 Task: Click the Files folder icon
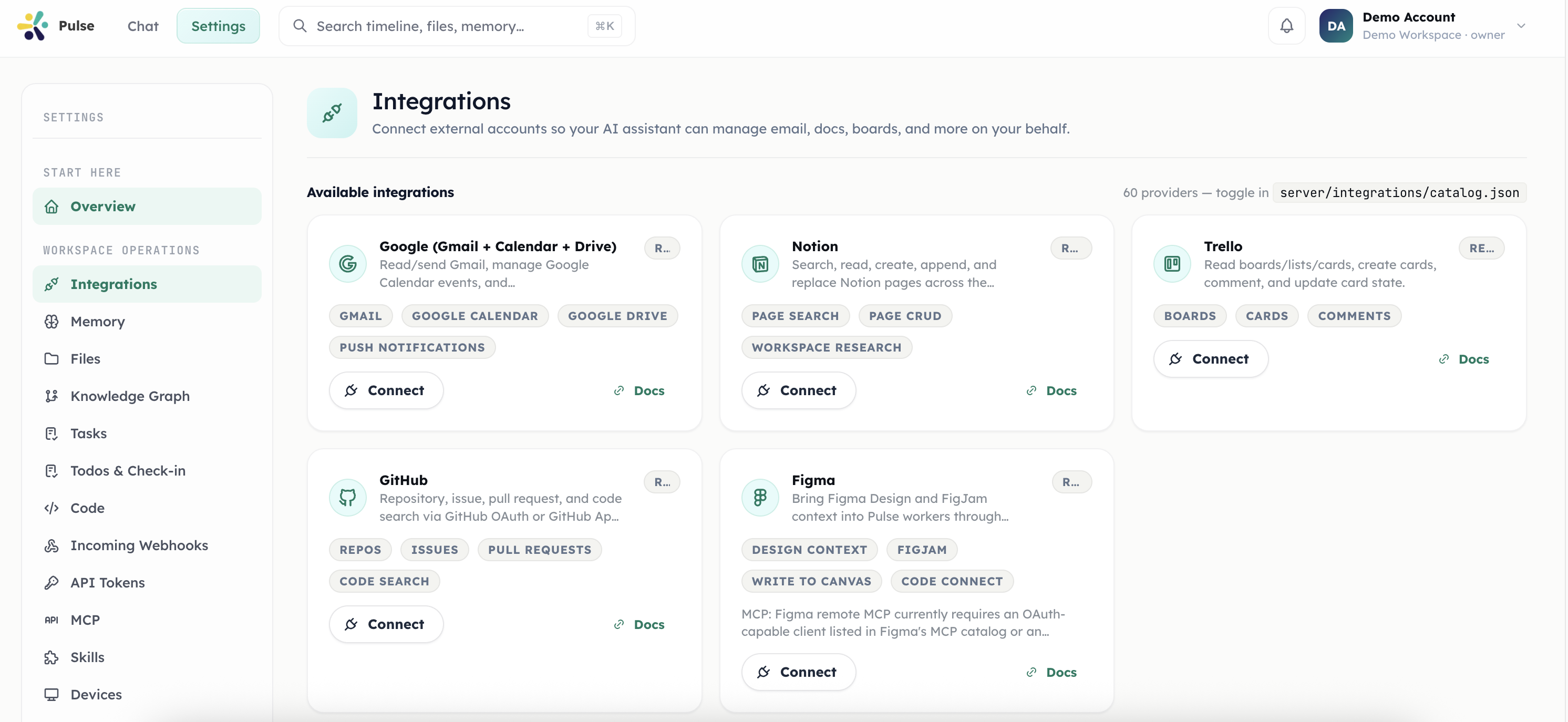[x=51, y=358]
